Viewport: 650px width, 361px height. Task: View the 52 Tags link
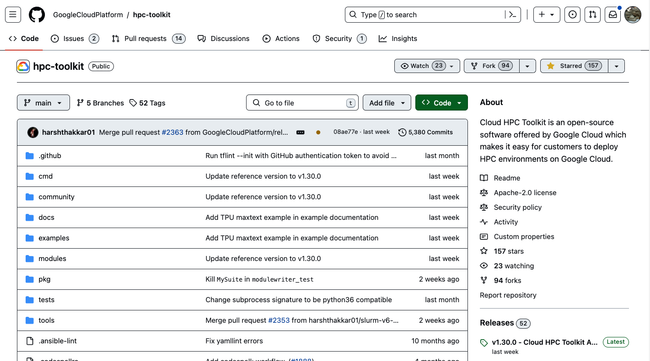[147, 103]
